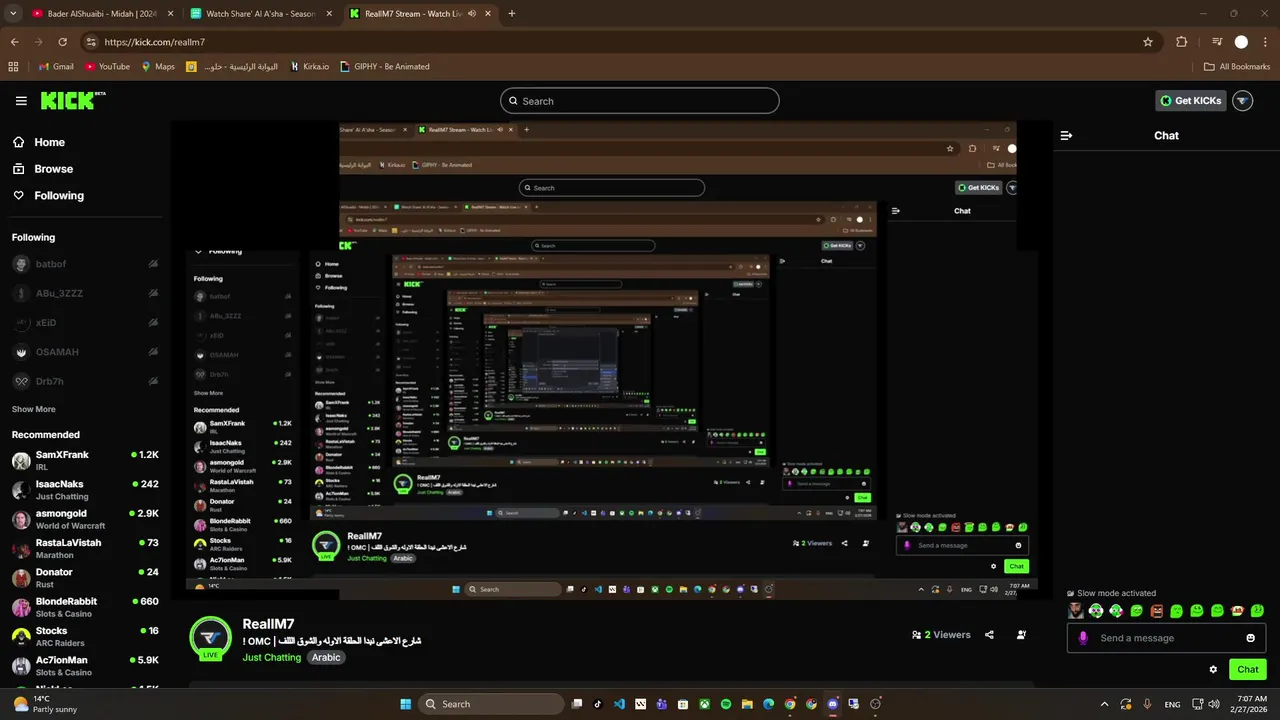The height and width of the screenshot is (720, 1280).
Task: Insert the orange angry face emote
Action: pos(1157,610)
